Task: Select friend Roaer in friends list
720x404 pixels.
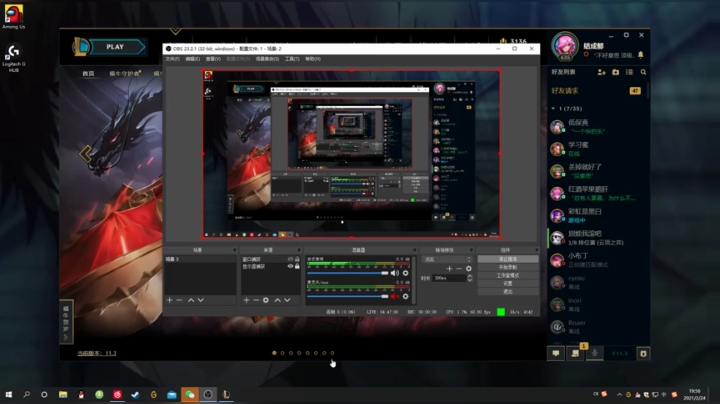Action: click(x=597, y=326)
